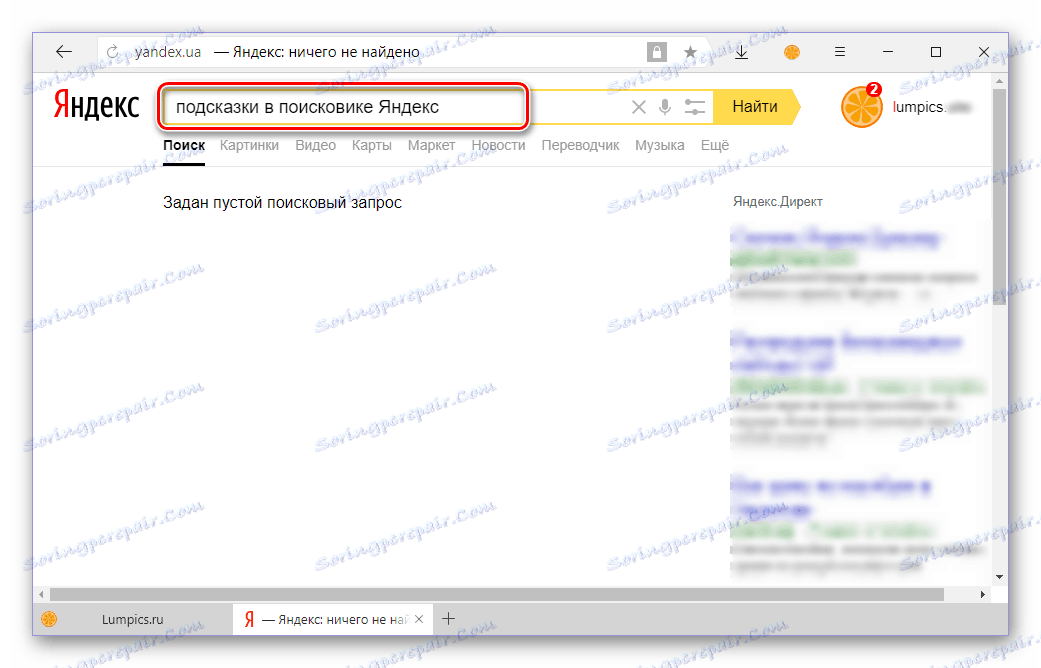Open advanced search settings sliders icon
Screen dimensions: 1041x668
(694, 107)
